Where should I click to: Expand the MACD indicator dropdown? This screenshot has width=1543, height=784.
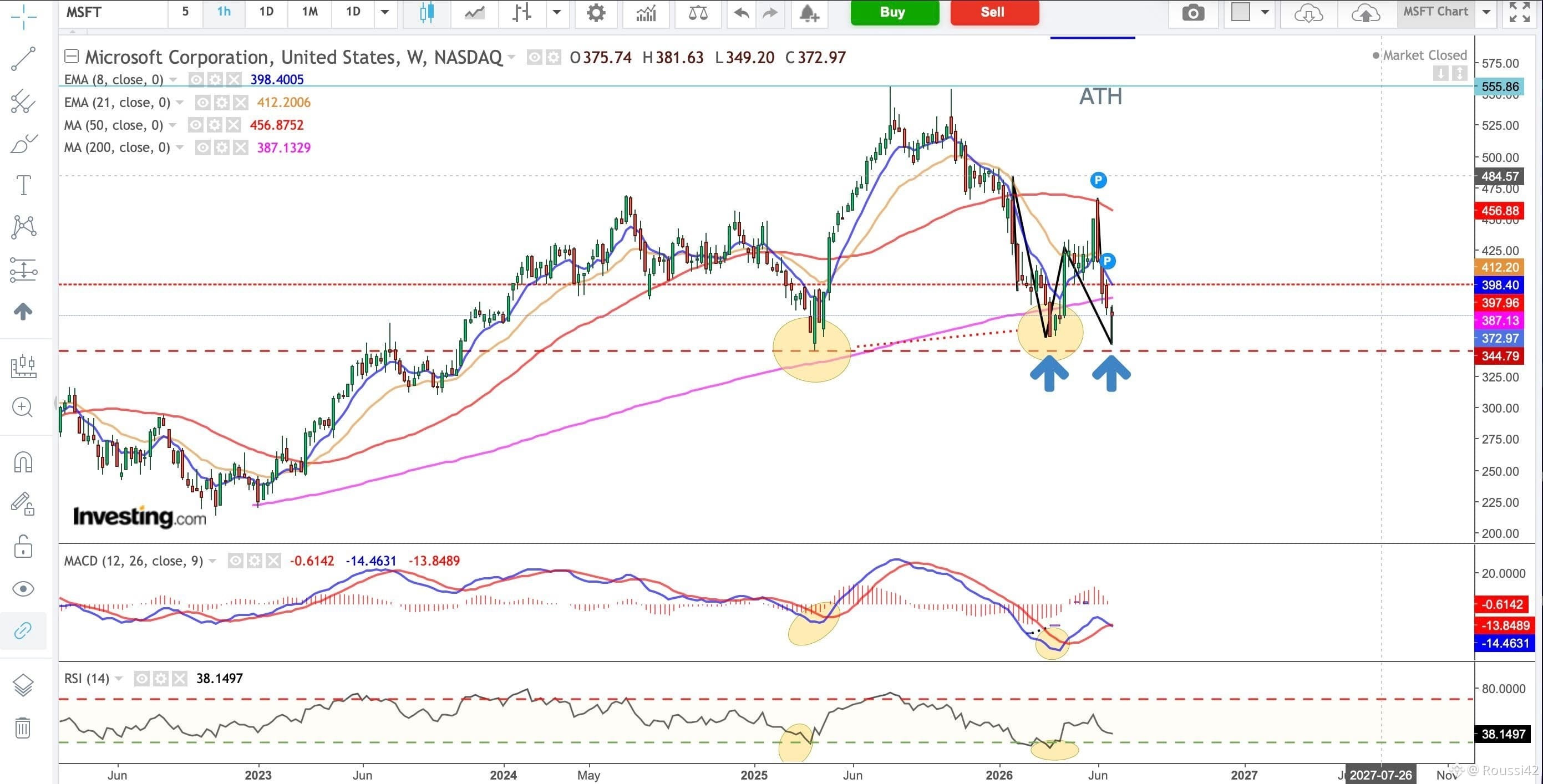(x=212, y=561)
